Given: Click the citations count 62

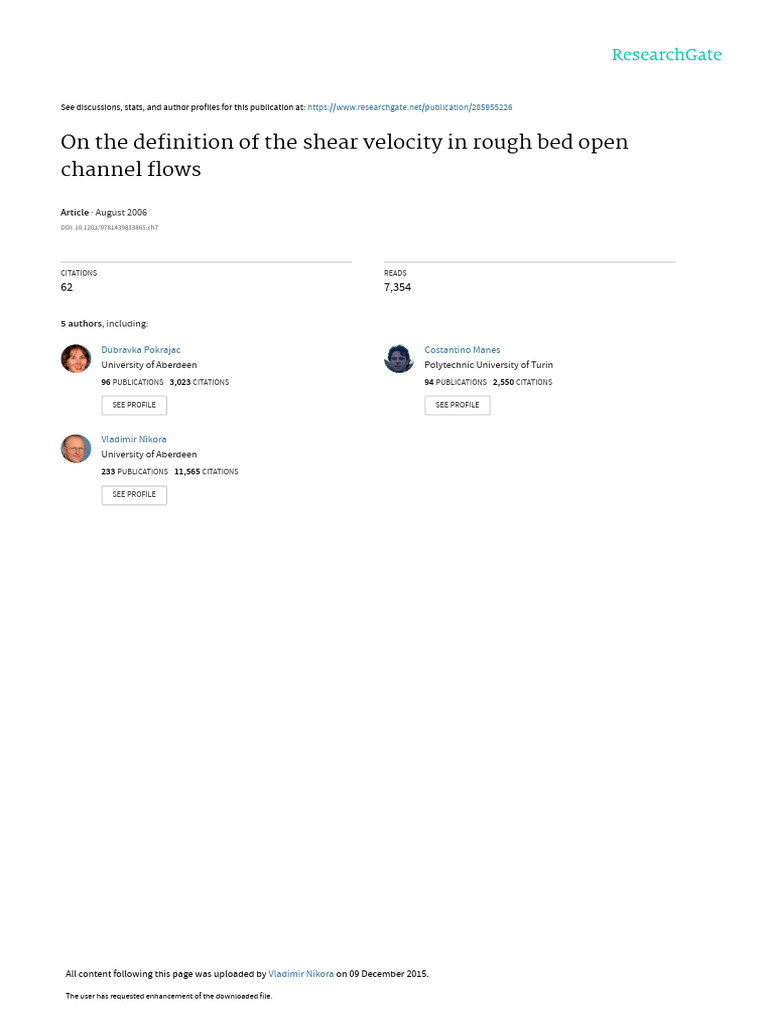Looking at the screenshot, I should pyautogui.click(x=67, y=287).
